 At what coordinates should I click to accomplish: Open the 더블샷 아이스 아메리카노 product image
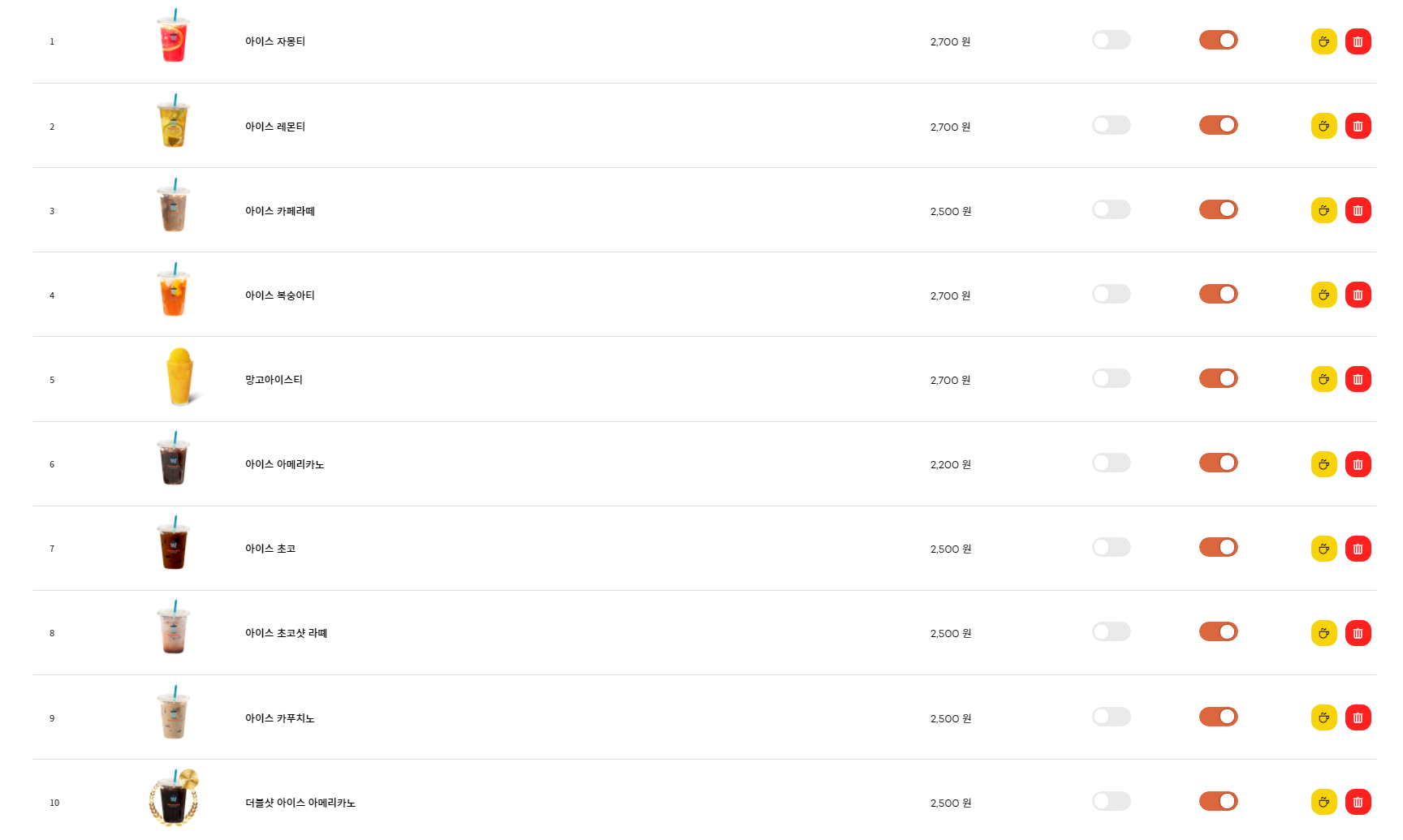(174, 798)
